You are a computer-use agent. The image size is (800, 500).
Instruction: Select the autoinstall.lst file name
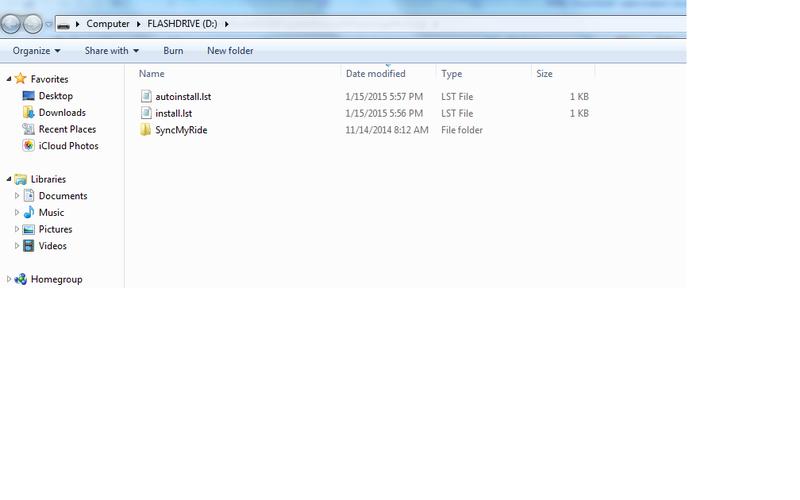183,96
